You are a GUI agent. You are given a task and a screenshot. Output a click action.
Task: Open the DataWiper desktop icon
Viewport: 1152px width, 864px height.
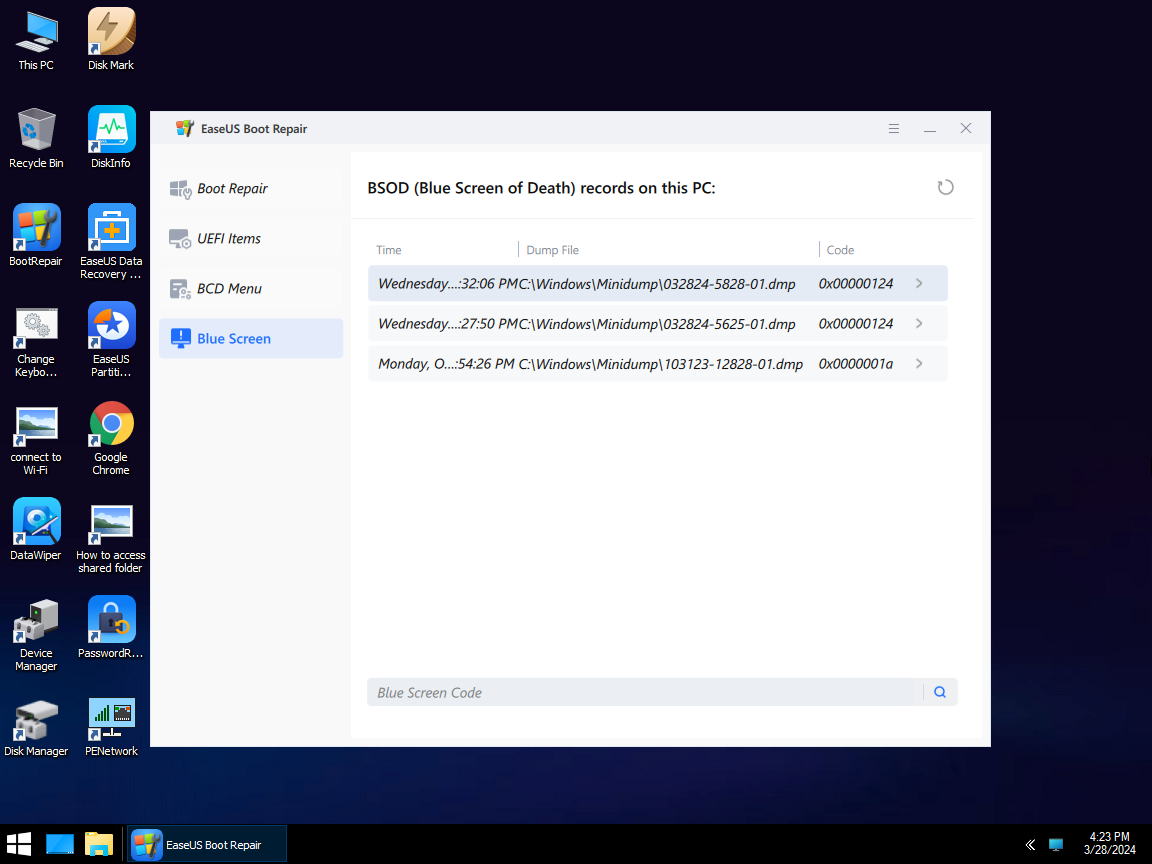36,530
